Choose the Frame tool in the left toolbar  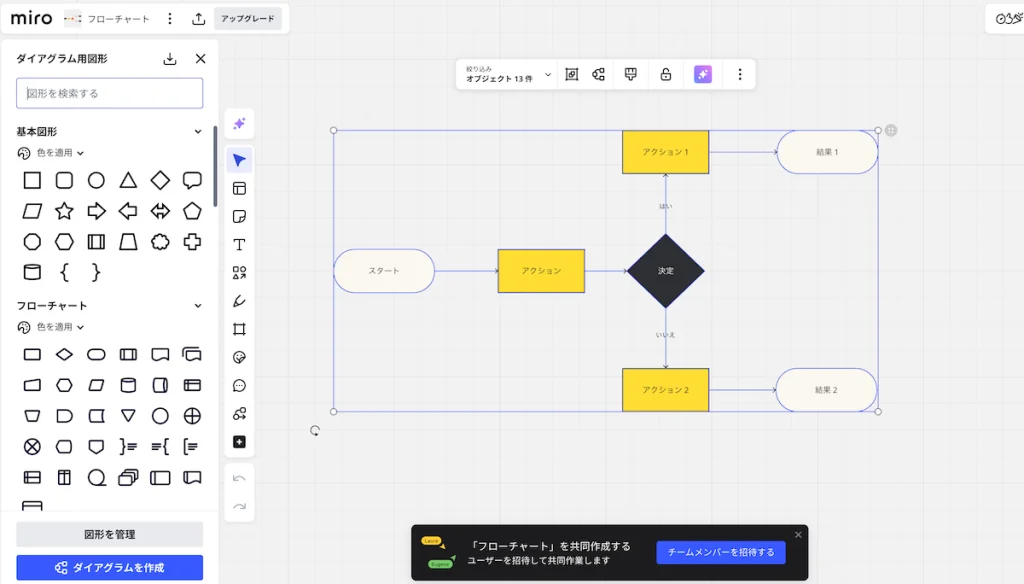pyautogui.click(x=239, y=329)
